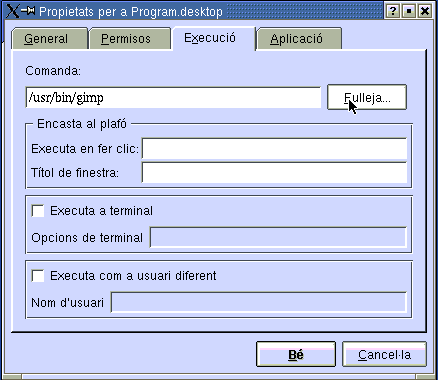This screenshot has height=380, width=438.
Task: Click the Títol de finestra field
Action: (274, 173)
